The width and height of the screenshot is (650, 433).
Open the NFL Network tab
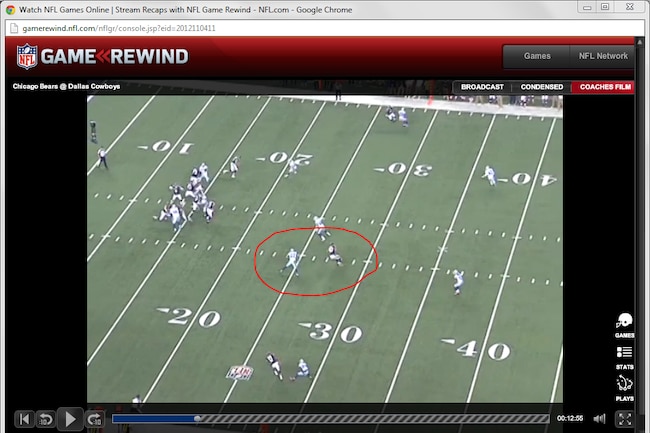603,56
